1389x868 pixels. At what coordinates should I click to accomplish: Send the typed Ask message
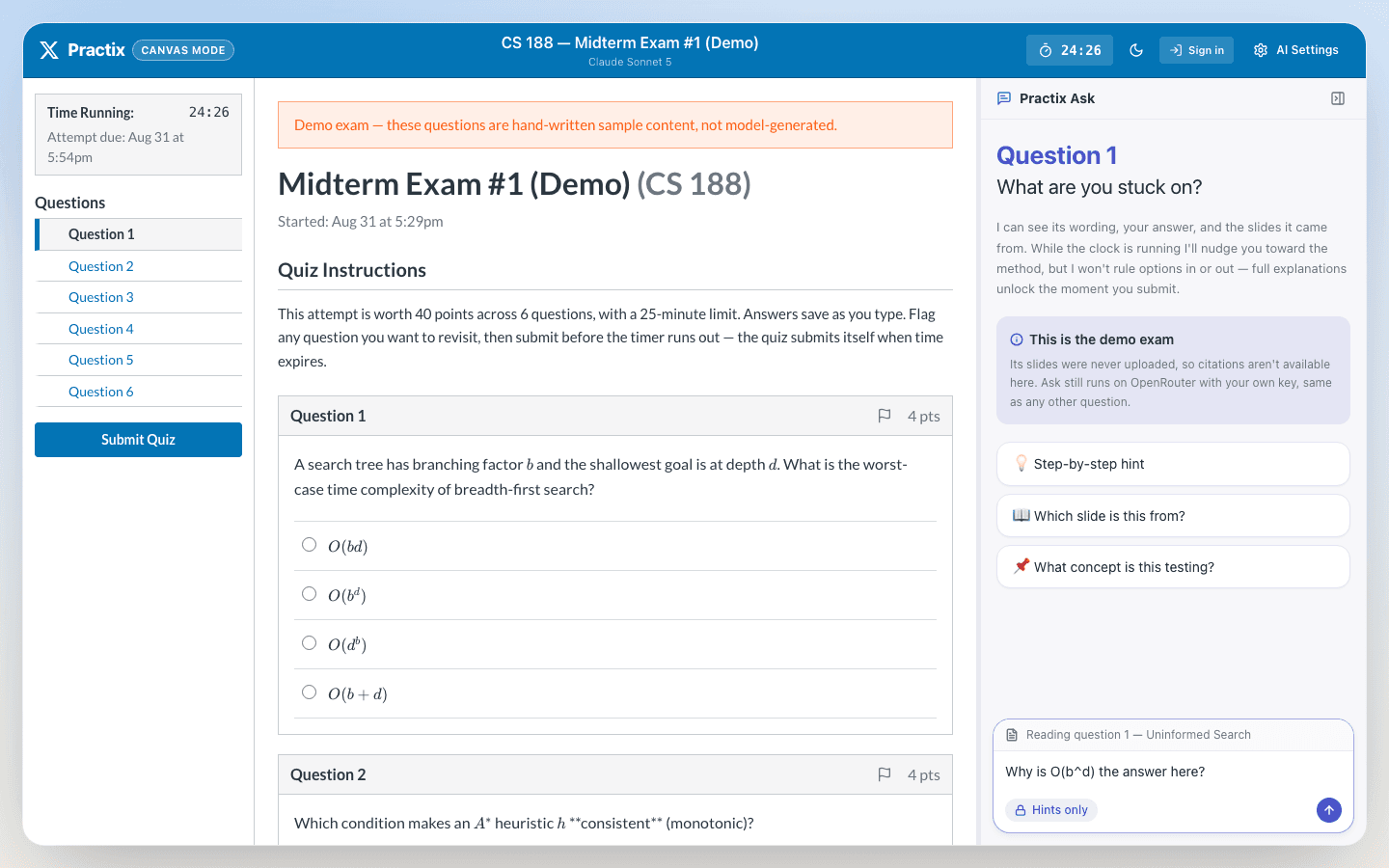[x=1329, y=810]
